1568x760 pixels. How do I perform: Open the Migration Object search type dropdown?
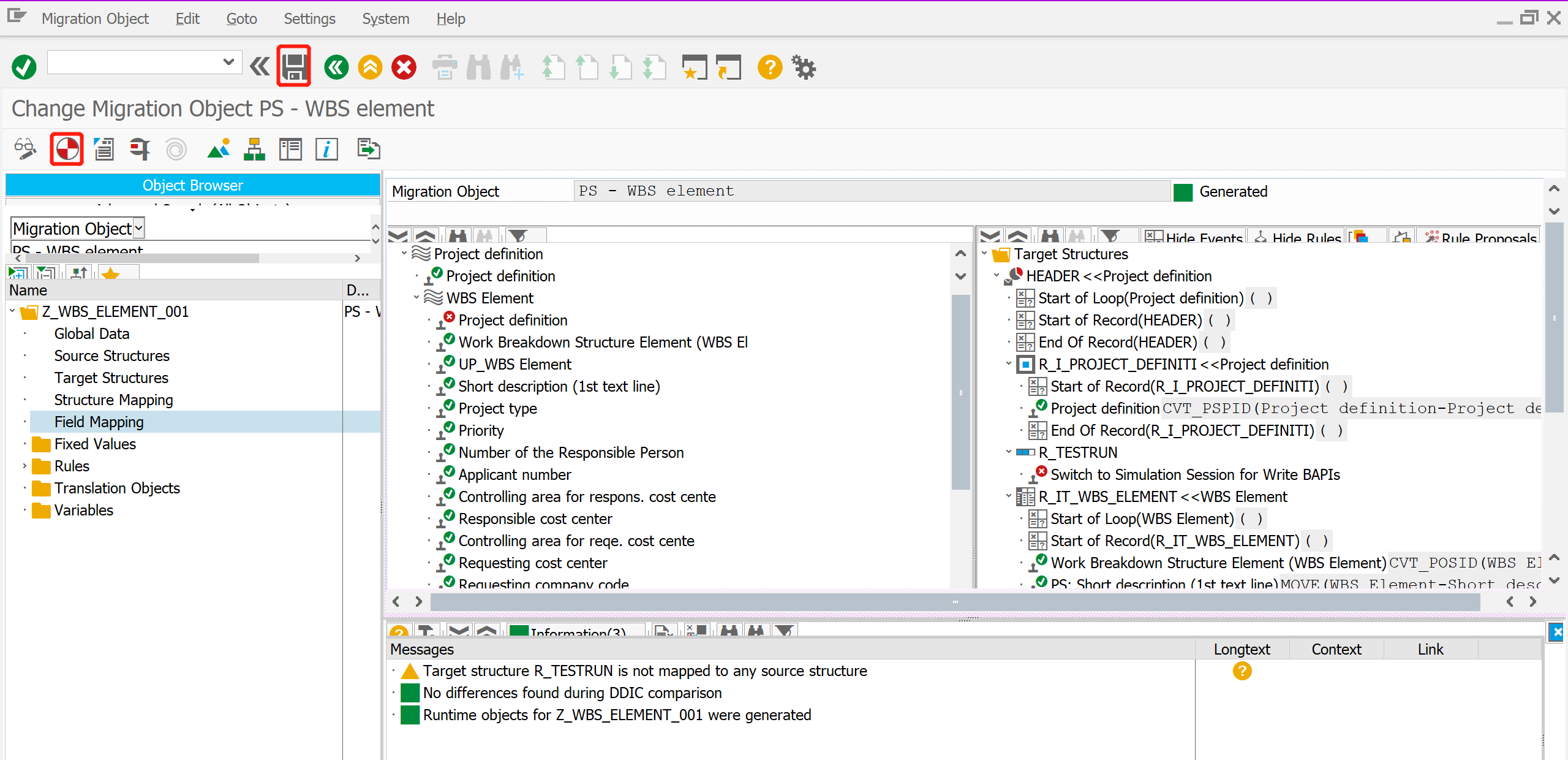pyautogui.click(x=138, y=227)
